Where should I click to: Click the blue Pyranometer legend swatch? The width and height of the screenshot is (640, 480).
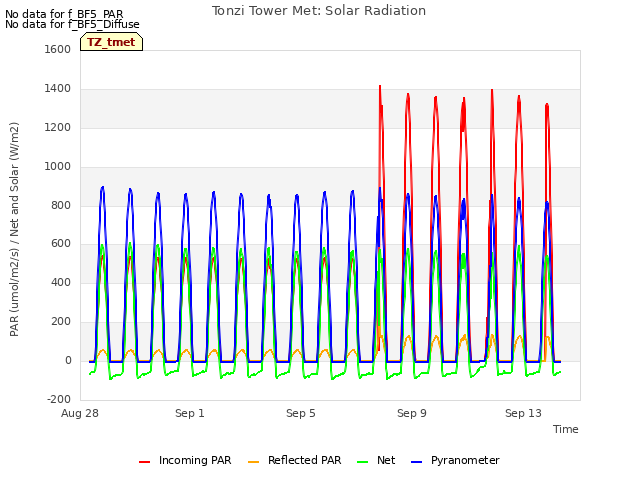[416, 462]
